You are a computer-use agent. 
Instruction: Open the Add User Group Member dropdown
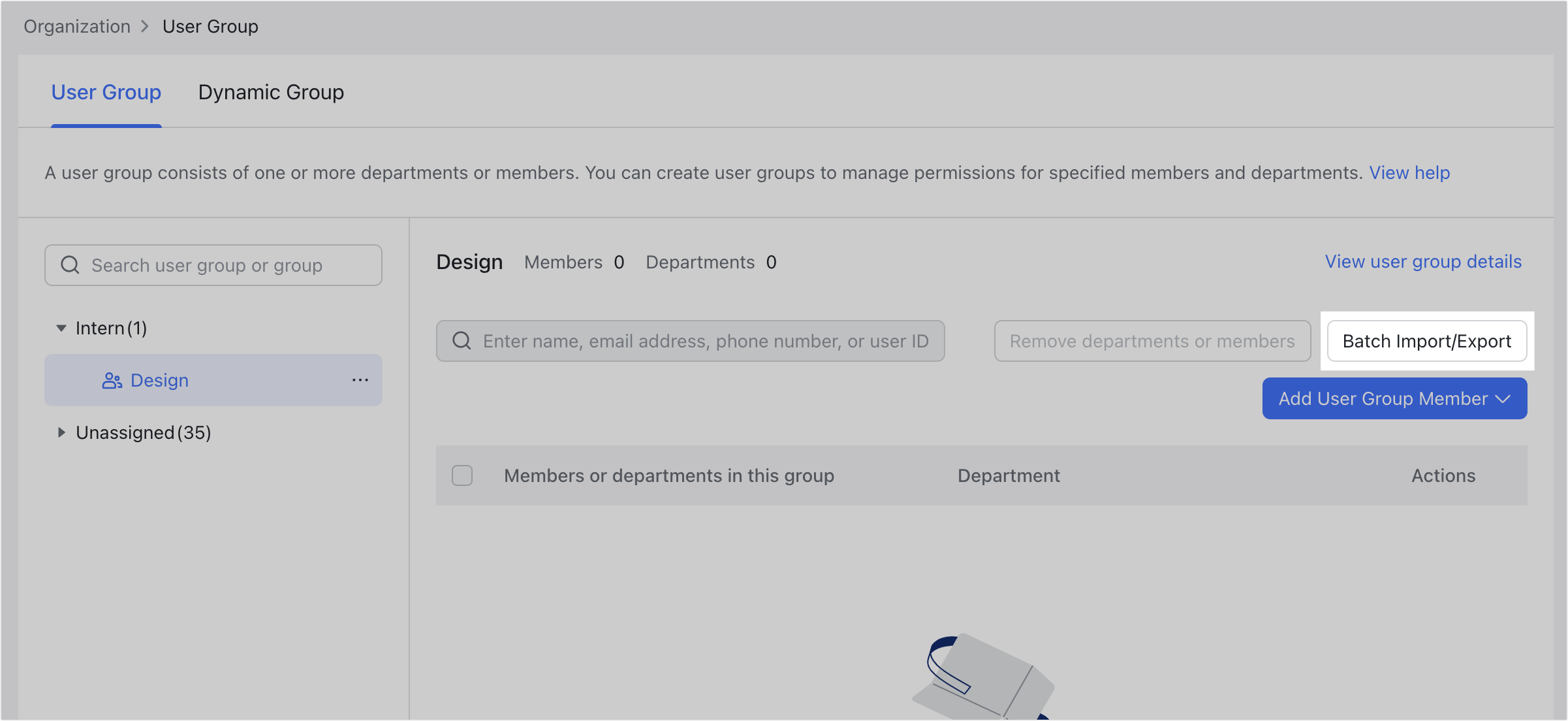[x=1394, y=398]
